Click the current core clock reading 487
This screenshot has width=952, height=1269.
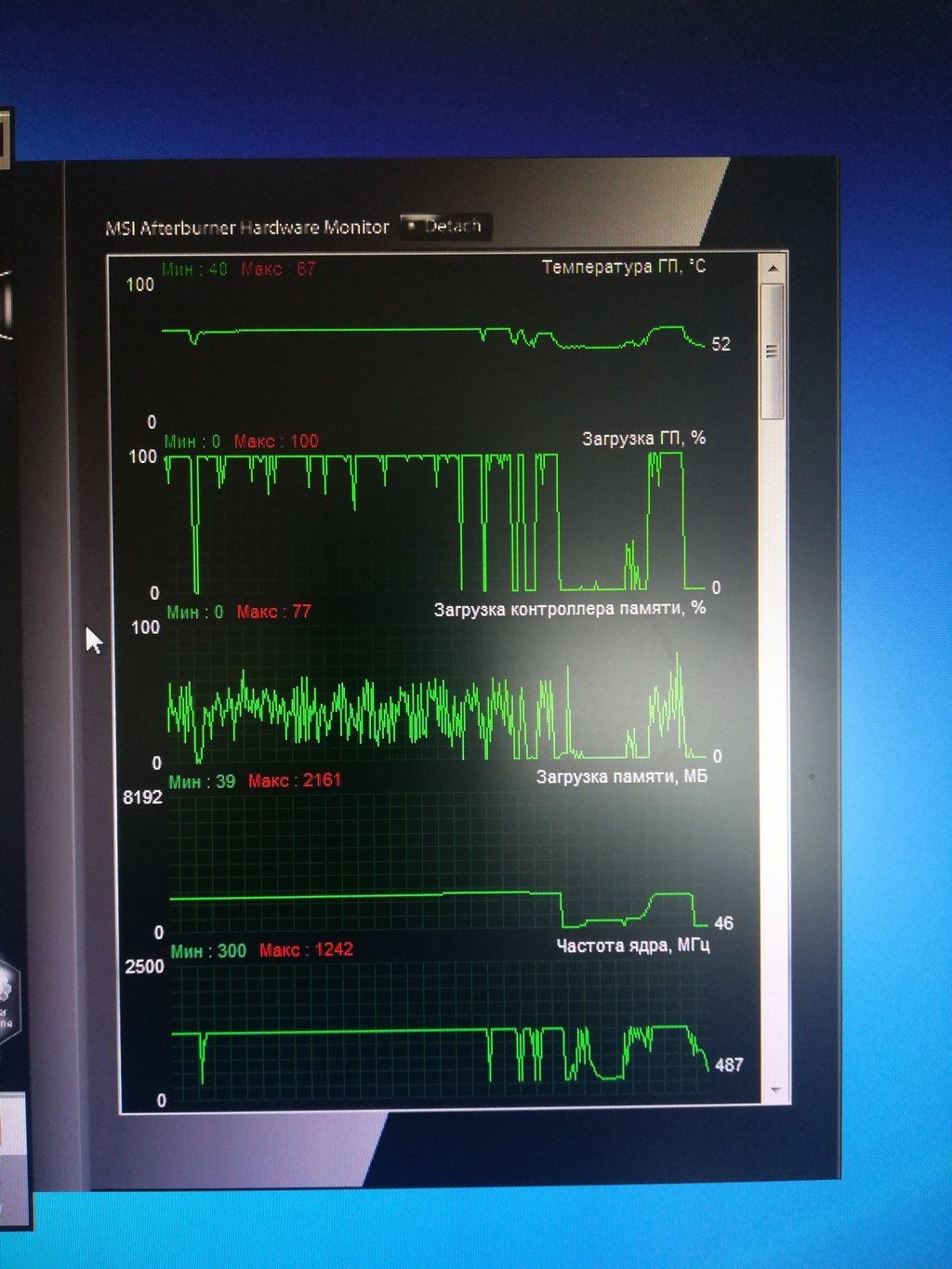729,1065
